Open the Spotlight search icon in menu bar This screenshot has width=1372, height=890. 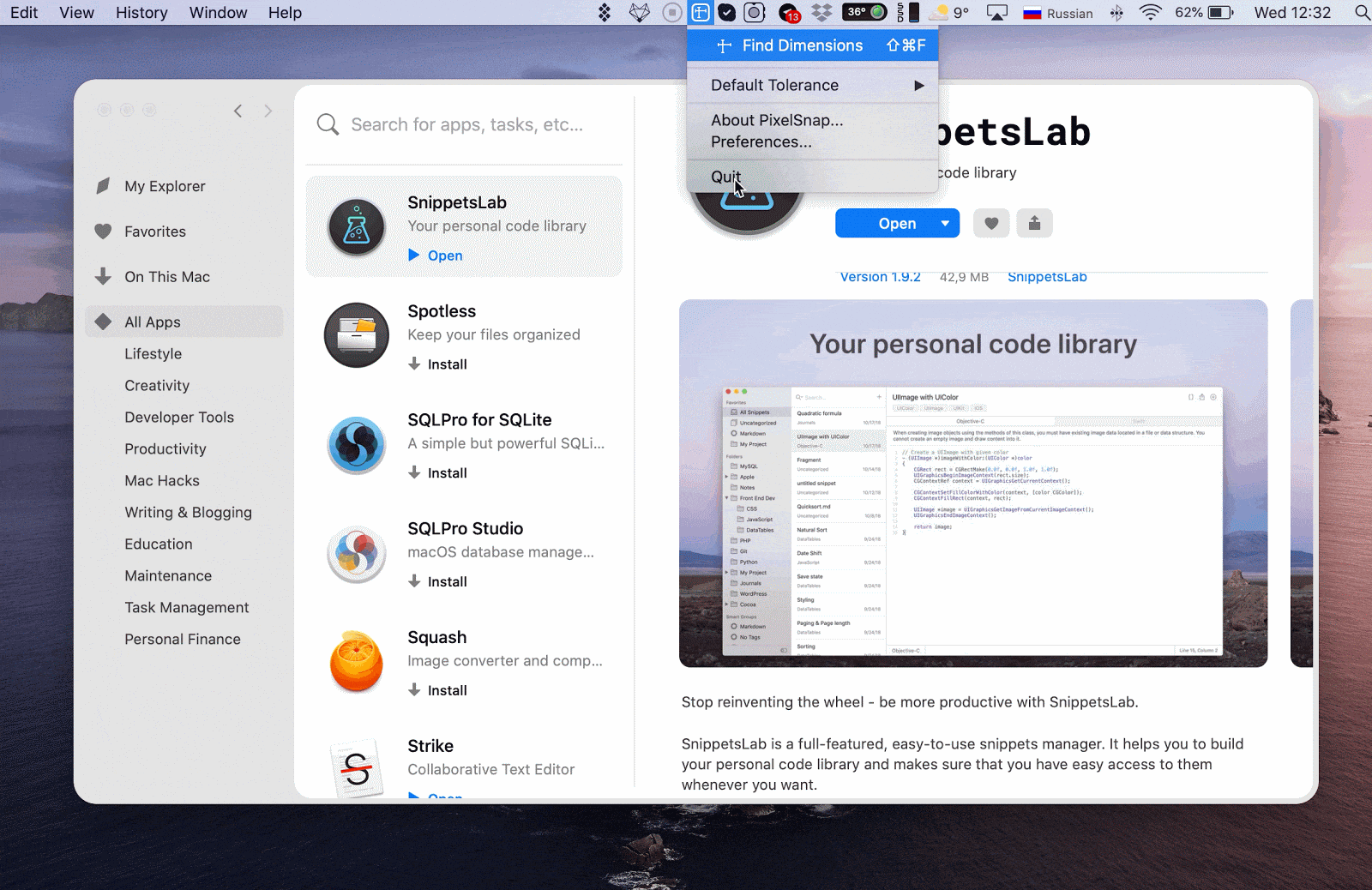click(1361, 13)
